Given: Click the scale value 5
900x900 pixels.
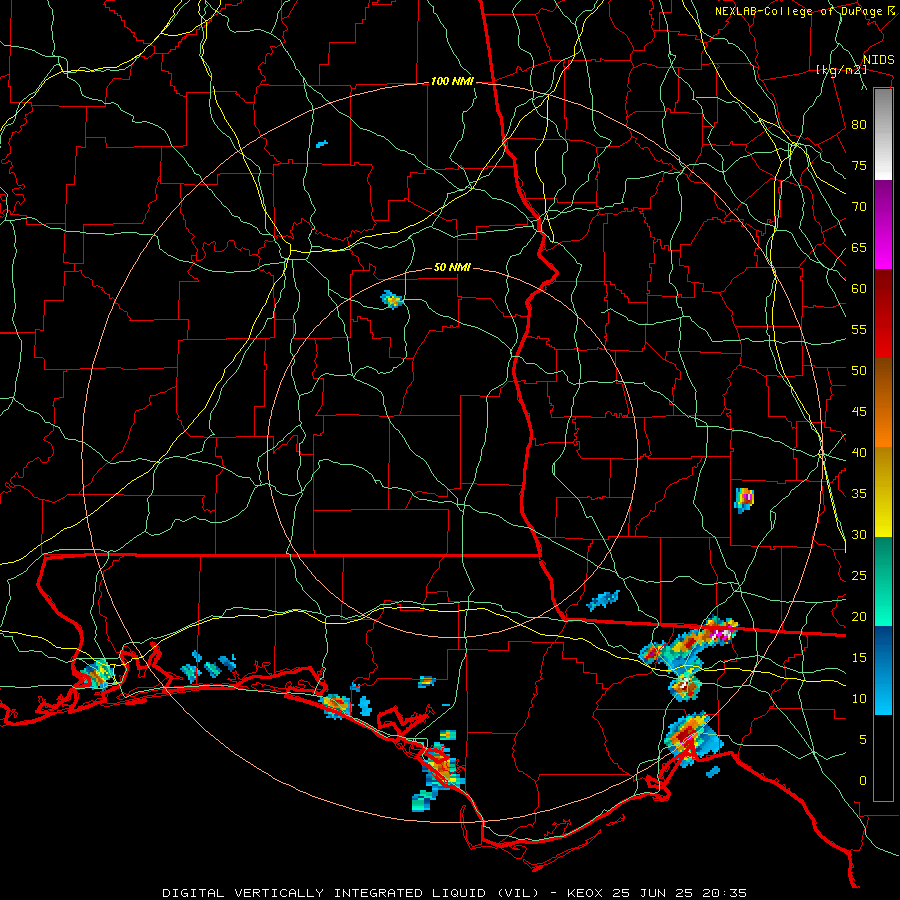Looking at the screenshot, I should (863, 739).
